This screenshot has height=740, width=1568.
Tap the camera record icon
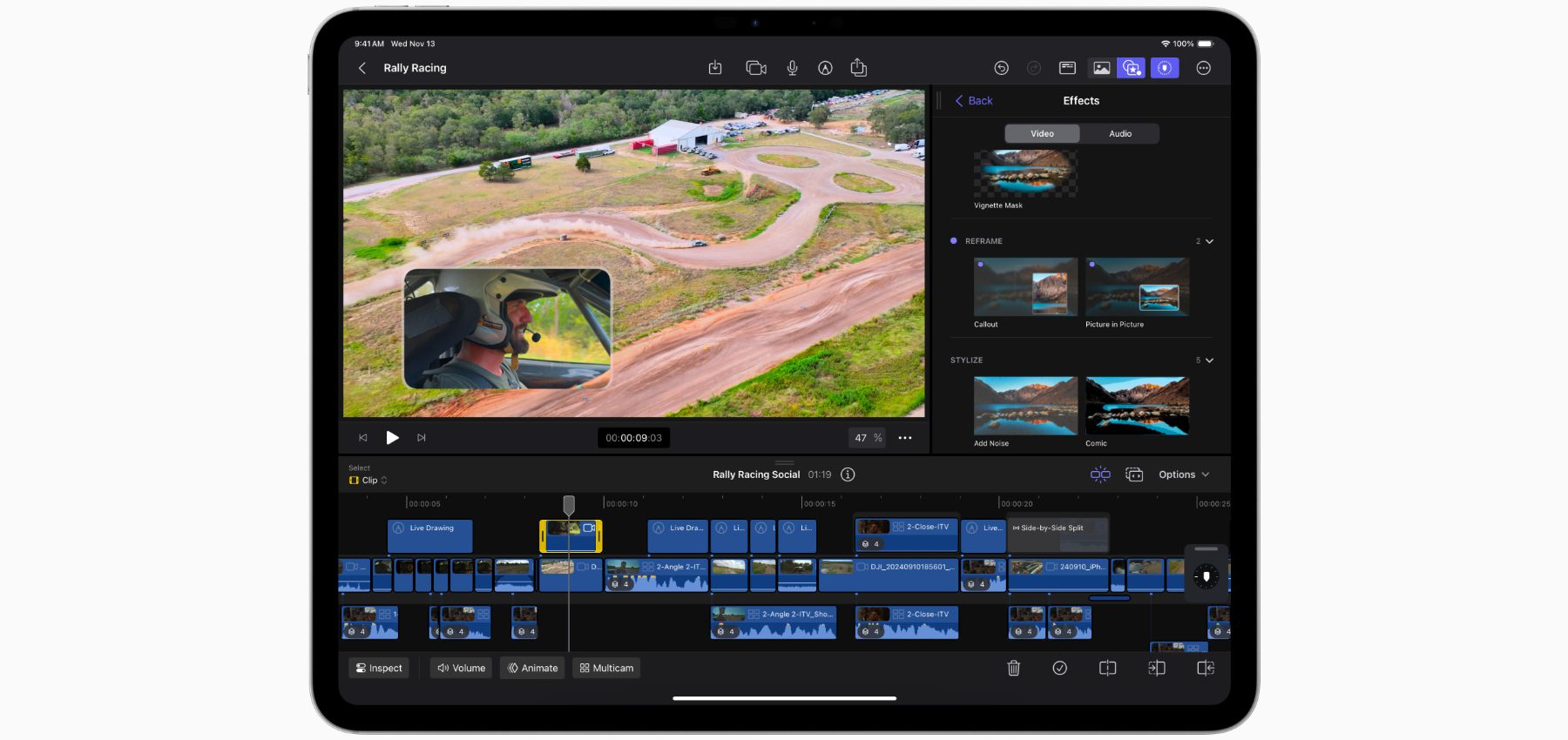click(755, 68)
